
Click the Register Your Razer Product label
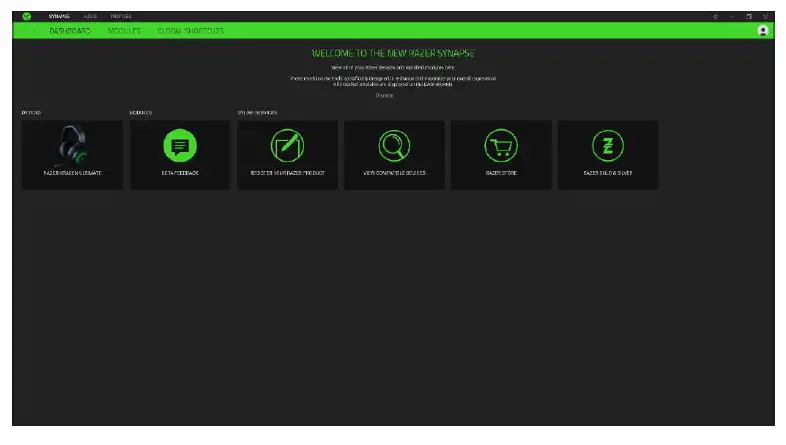click(x=287, y=173)
